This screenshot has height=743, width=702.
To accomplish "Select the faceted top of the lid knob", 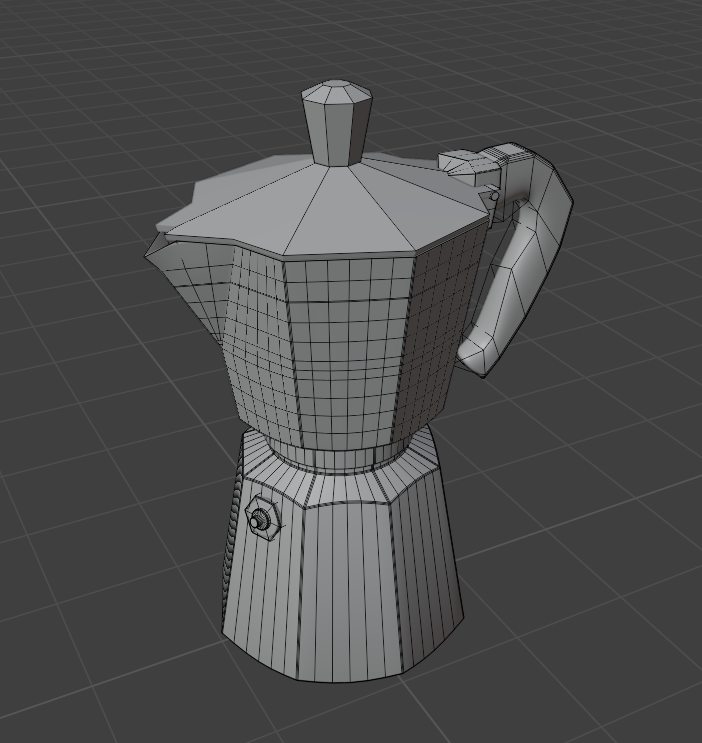I will click(337, 91).
